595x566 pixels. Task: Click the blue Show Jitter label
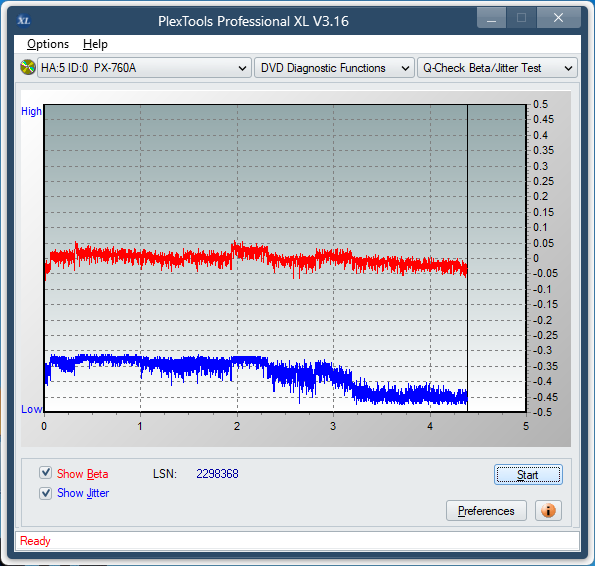pos(83,493)
